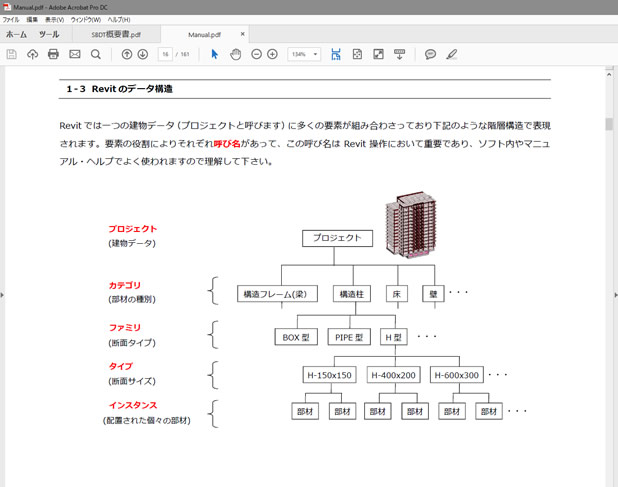
Task: Select the highlighter pen tool
Action: tap(452, 54)
